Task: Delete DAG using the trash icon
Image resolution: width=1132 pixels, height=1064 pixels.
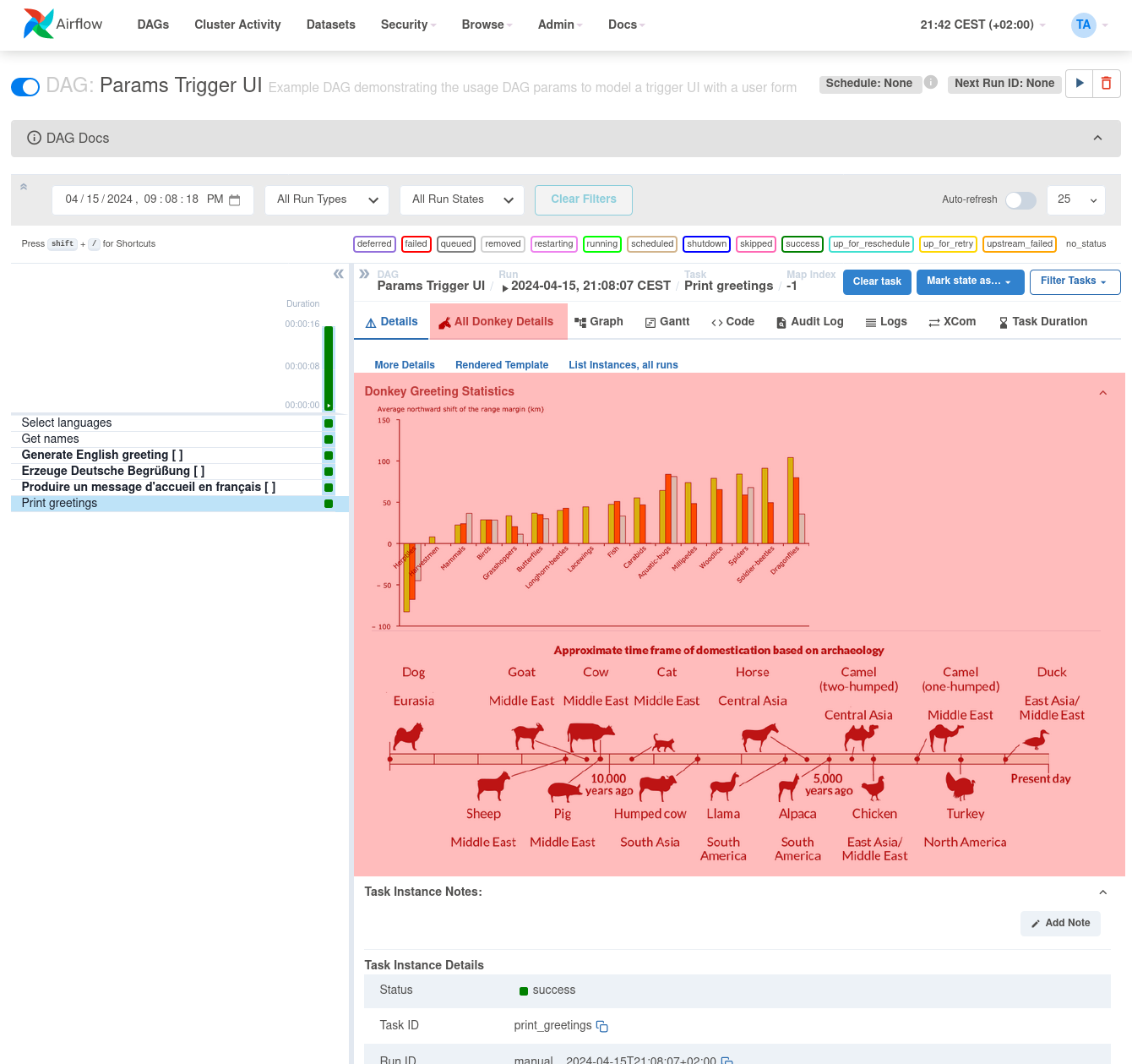Action: 1107,84
